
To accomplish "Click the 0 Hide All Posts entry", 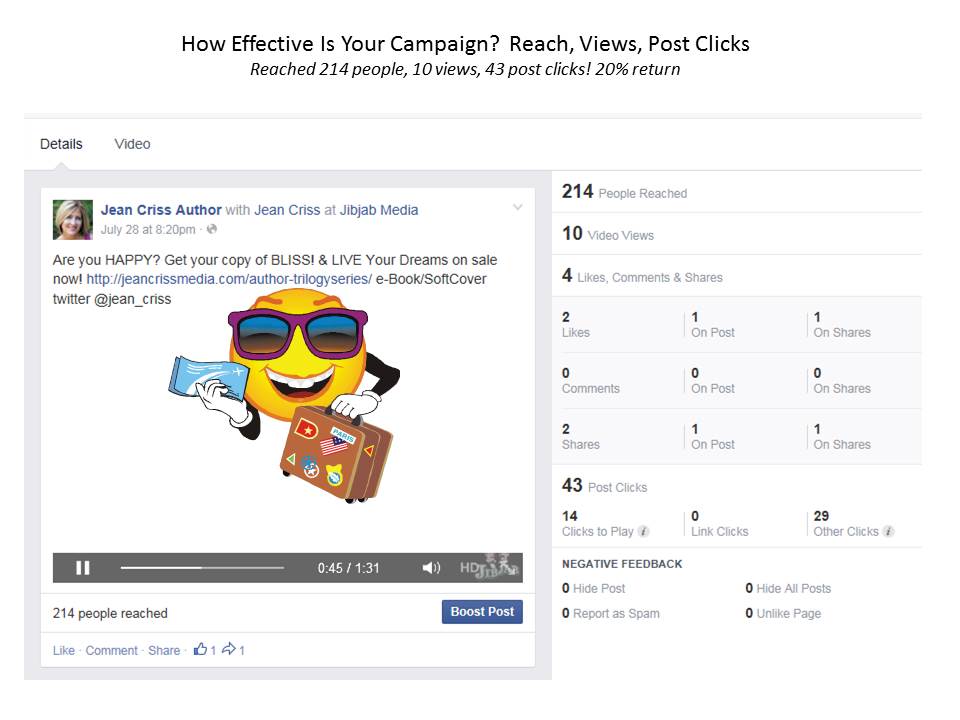I will pos(788,588).
